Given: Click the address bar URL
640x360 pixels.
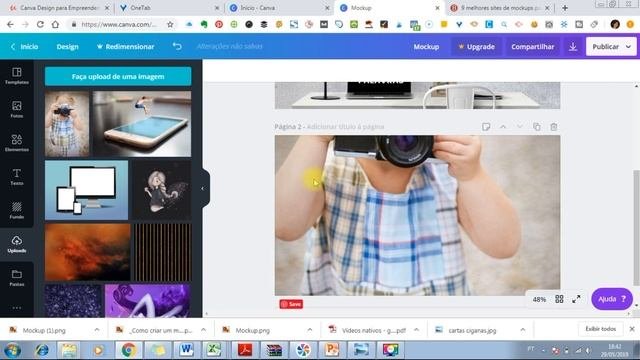Looking at the screenshot, I should [x=118, y=24].
